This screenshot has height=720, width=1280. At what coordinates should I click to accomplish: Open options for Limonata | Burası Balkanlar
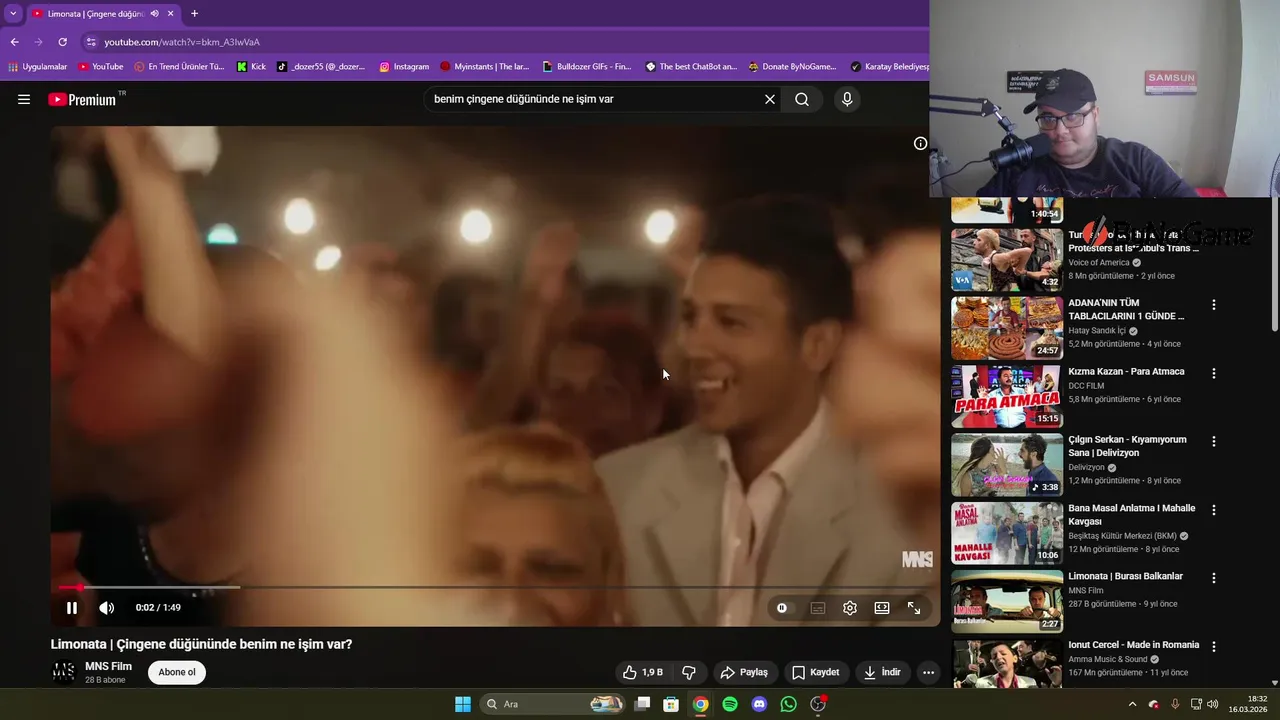pyautogui.click(x=1214, y=578)
